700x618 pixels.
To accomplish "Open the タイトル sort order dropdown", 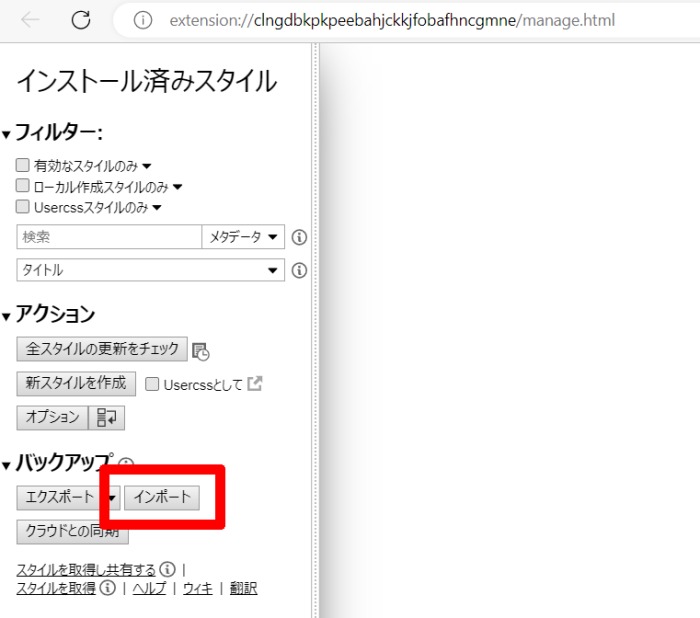I will [x=150, y=270].
